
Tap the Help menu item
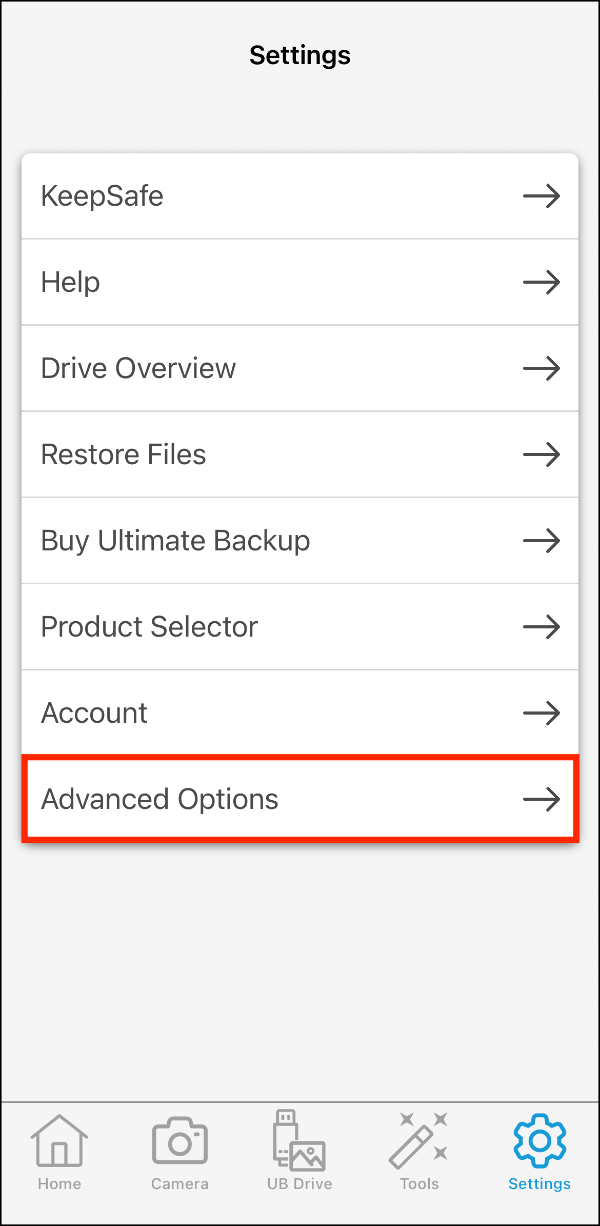click(x=300, y=282)
